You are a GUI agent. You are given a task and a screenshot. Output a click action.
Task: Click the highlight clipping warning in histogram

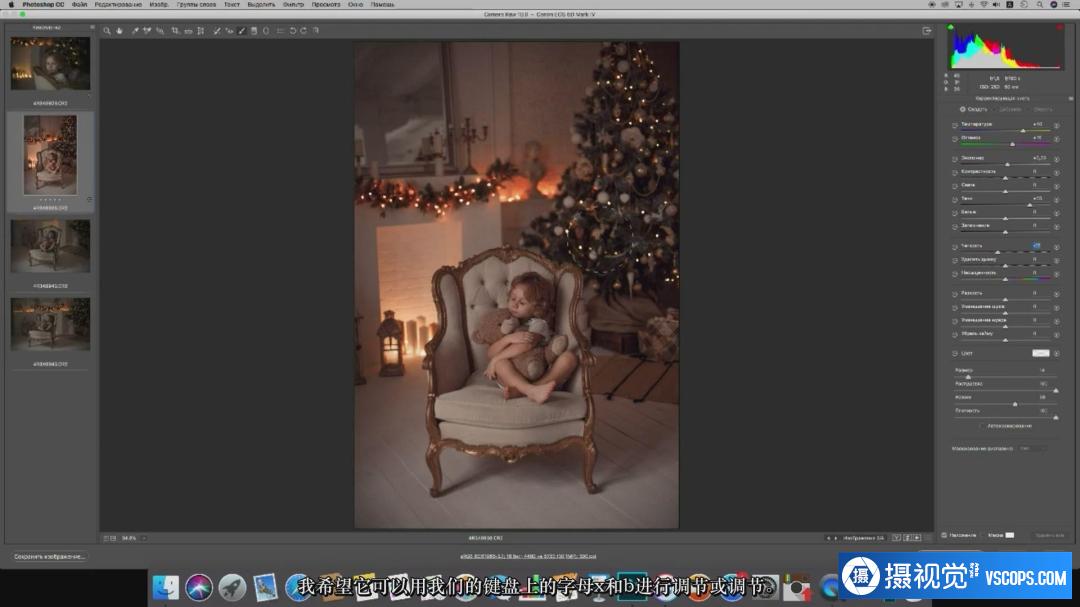point(1059,28)
